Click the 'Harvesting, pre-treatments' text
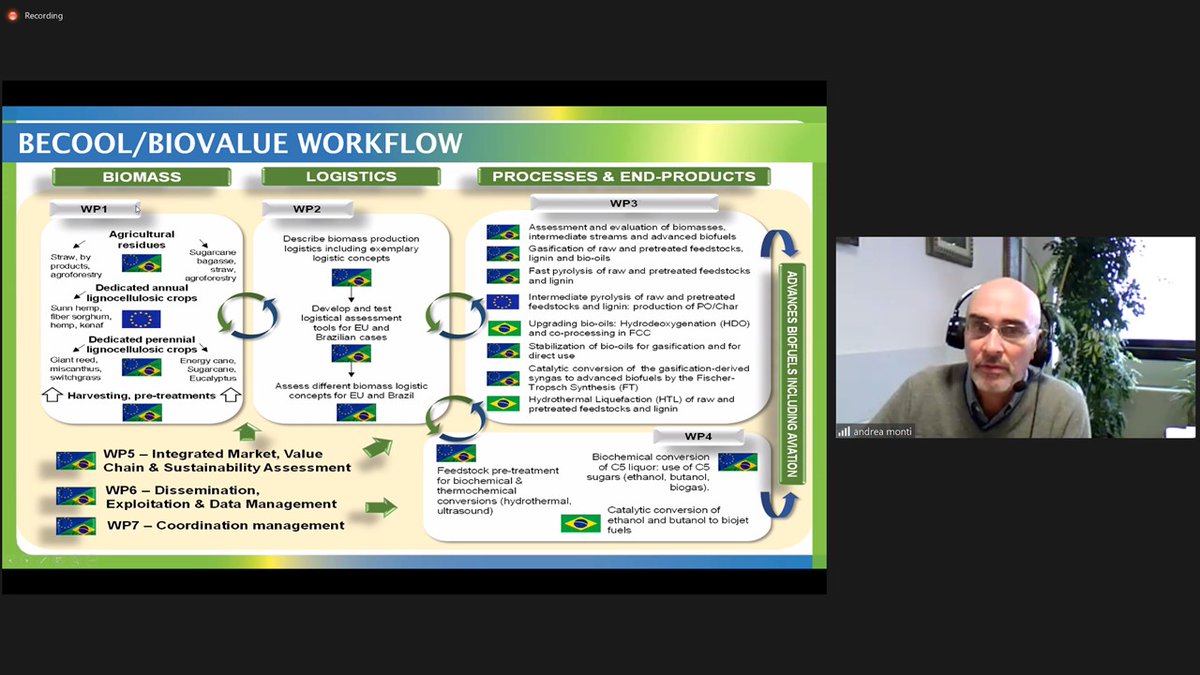 tap(141, 395)
